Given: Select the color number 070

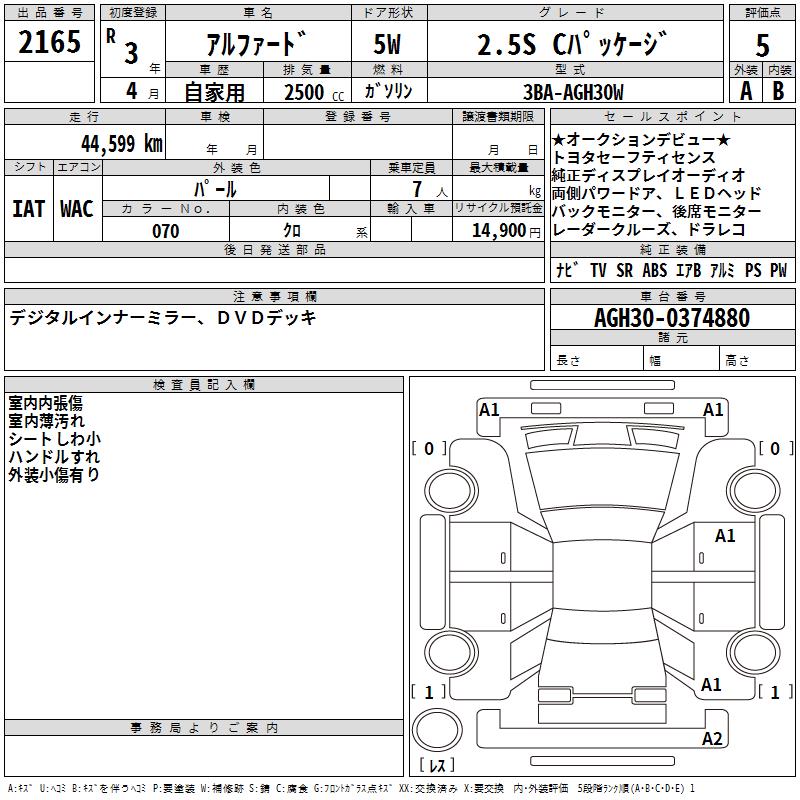Looking at the screenshot, I should [x=166, y=231].
